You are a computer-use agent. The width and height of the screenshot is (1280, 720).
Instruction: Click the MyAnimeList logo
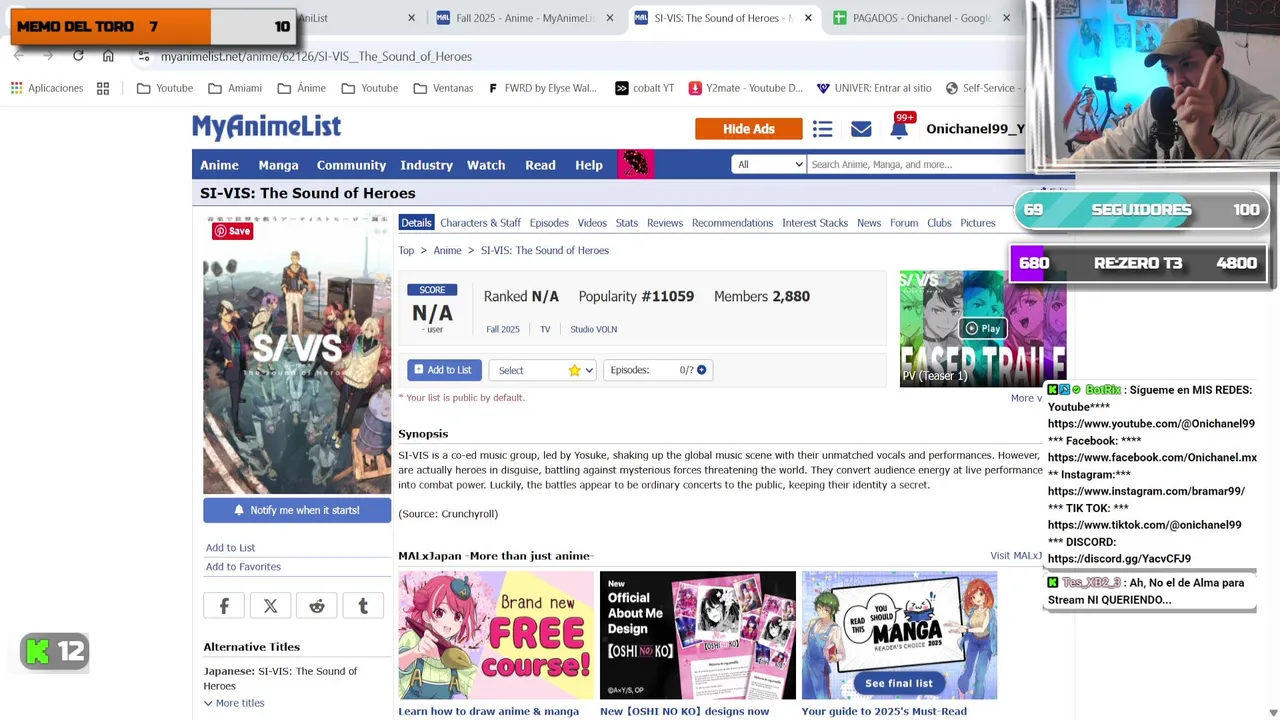click(266, 127)
